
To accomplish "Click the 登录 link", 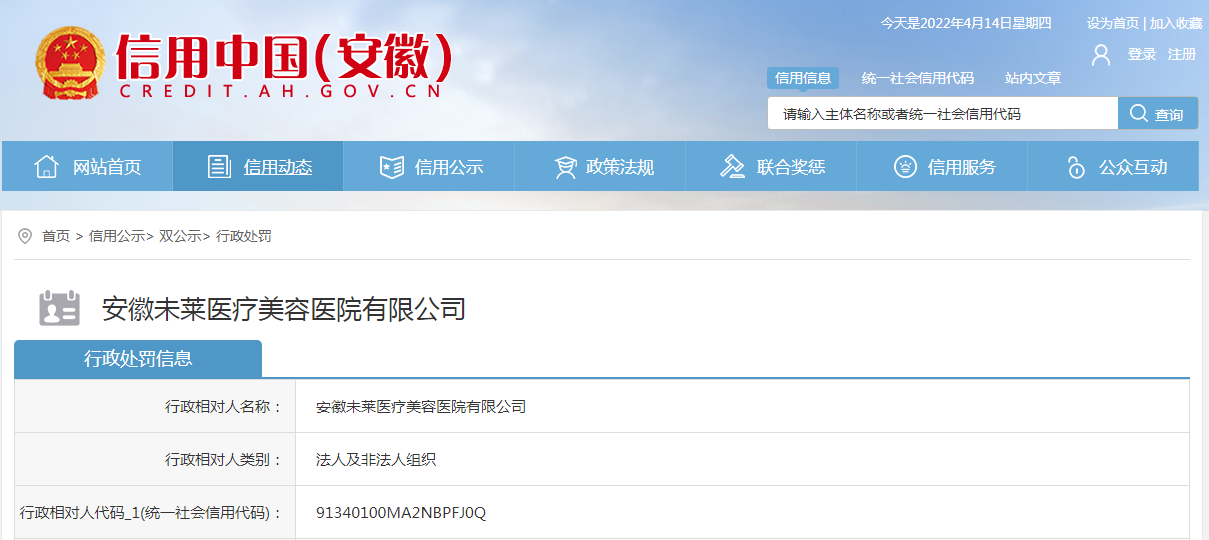I will point(1142,54).
